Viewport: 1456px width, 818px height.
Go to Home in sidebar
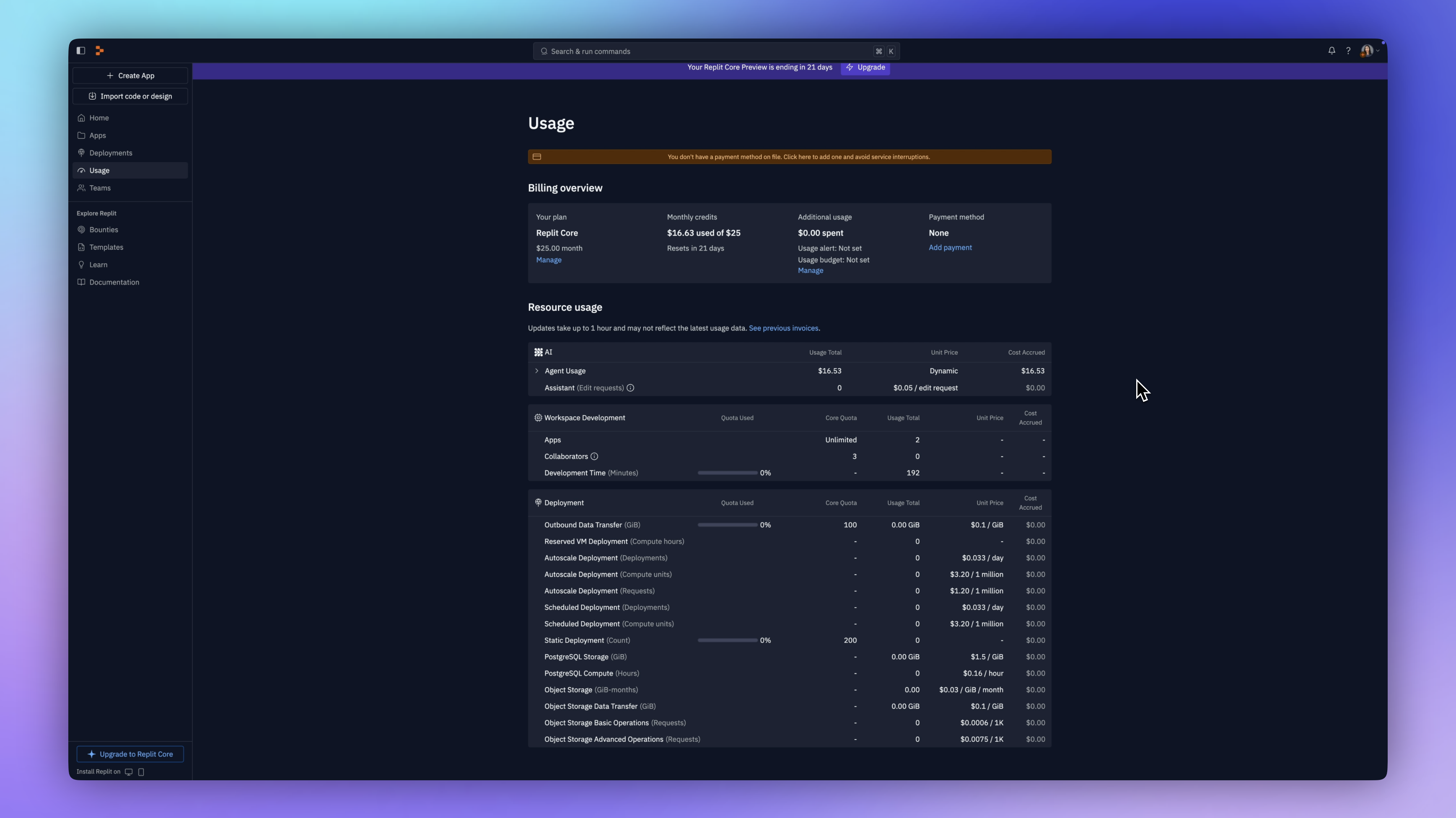tap(130, 118)
